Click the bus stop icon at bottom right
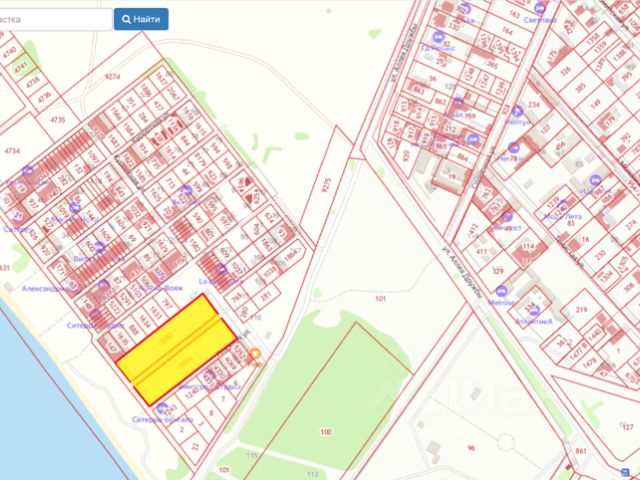This screenshot has width=640, height=480. coord(625,473)
